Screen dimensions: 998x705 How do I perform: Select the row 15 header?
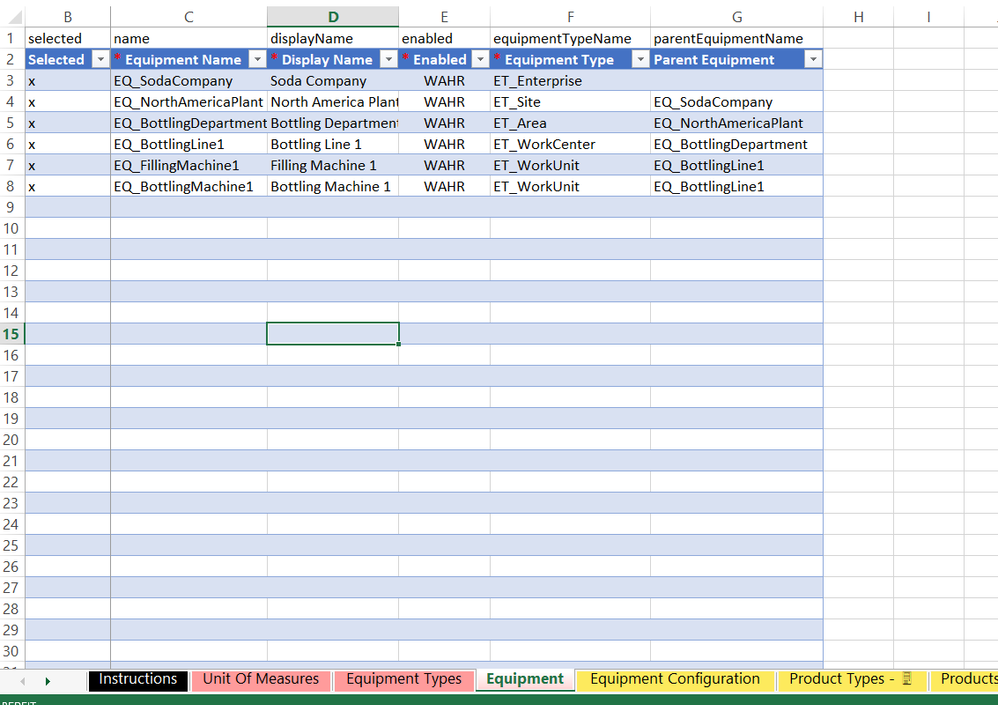(x=12, y=334)
